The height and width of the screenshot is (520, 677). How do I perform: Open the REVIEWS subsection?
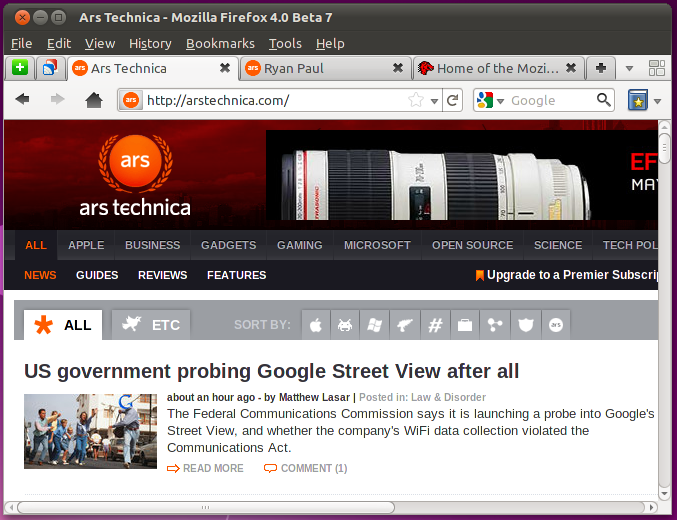click(162, 275)
